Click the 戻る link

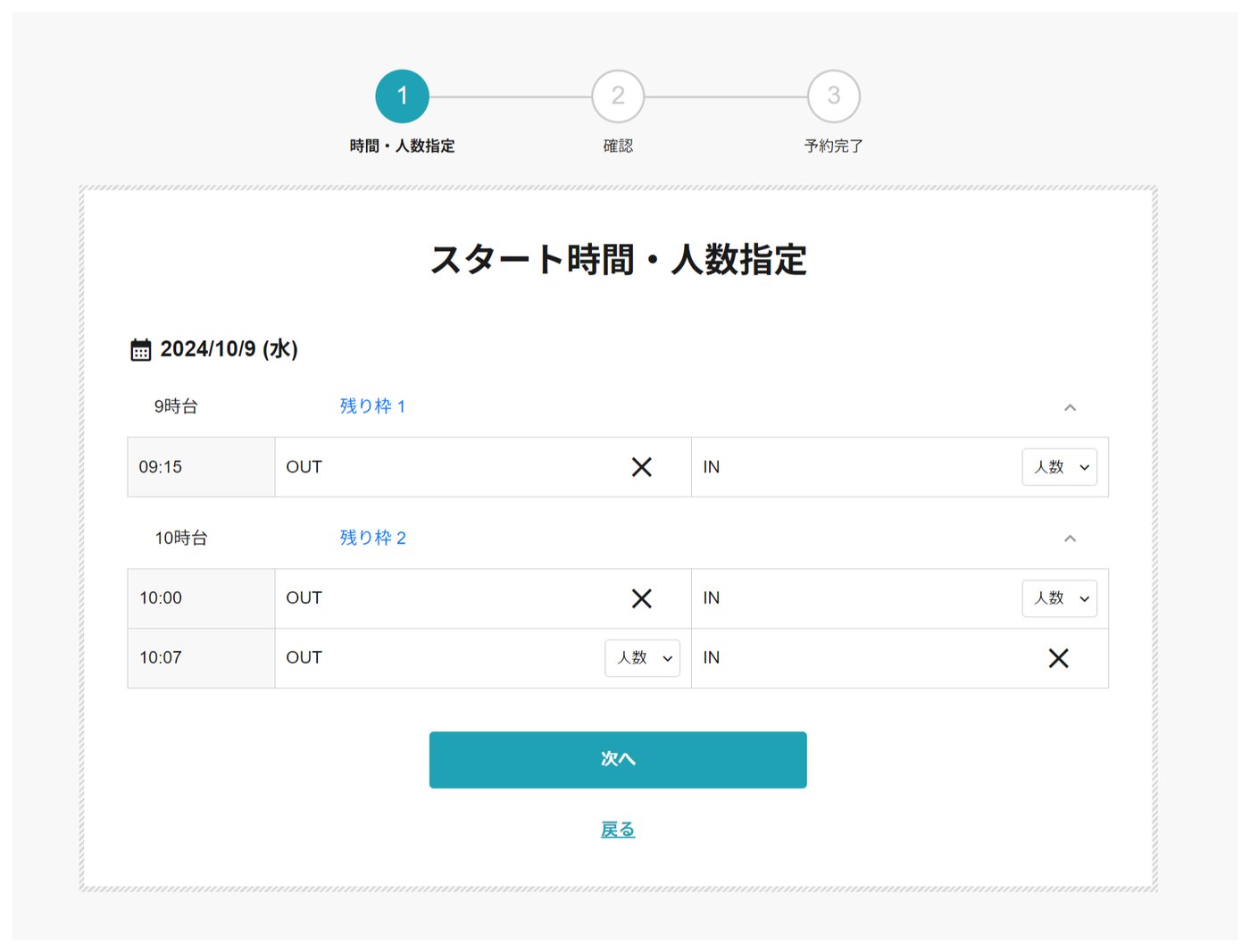[x=618, y=830]
